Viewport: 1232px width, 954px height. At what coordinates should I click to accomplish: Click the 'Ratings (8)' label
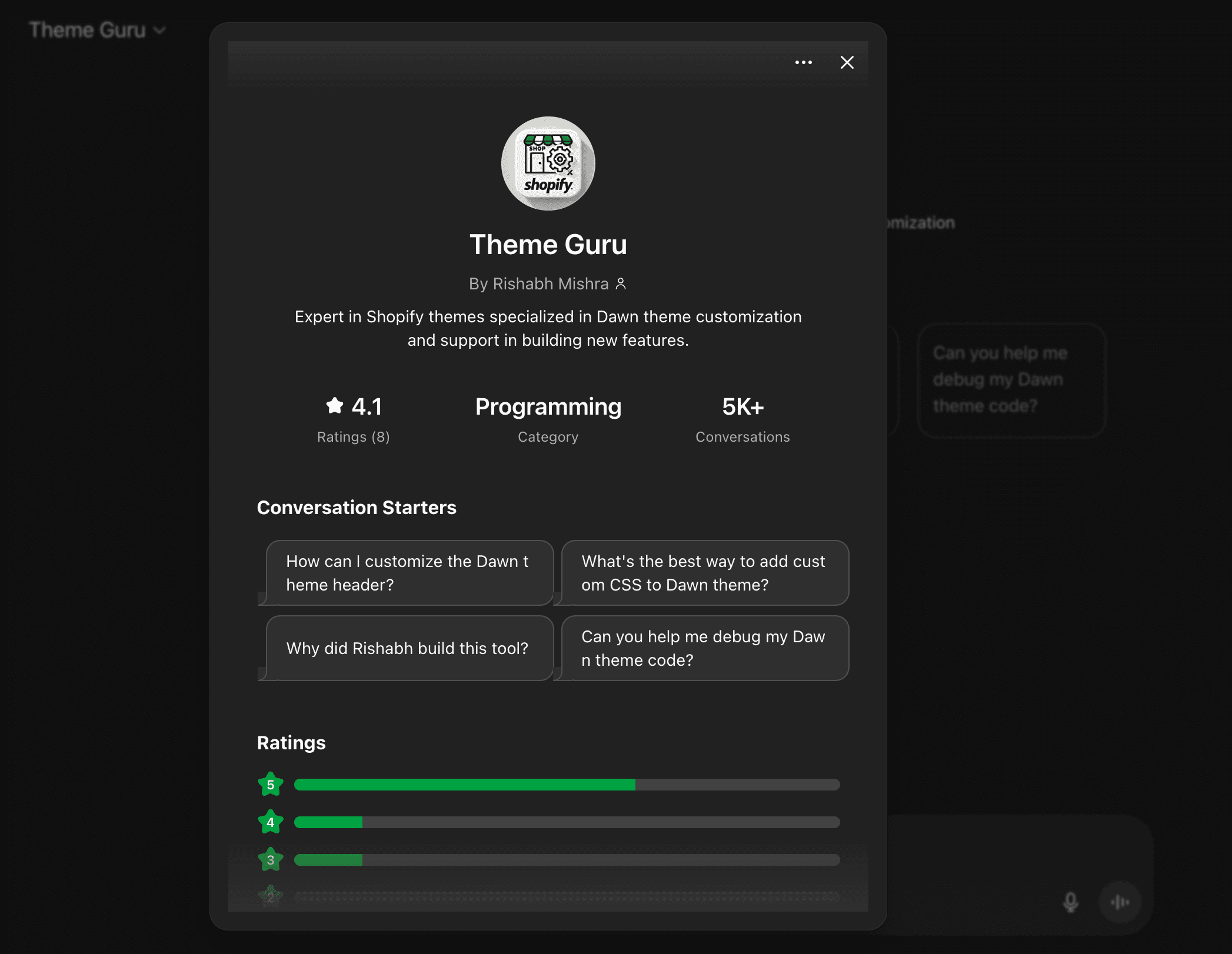click(x=353, y=437)
